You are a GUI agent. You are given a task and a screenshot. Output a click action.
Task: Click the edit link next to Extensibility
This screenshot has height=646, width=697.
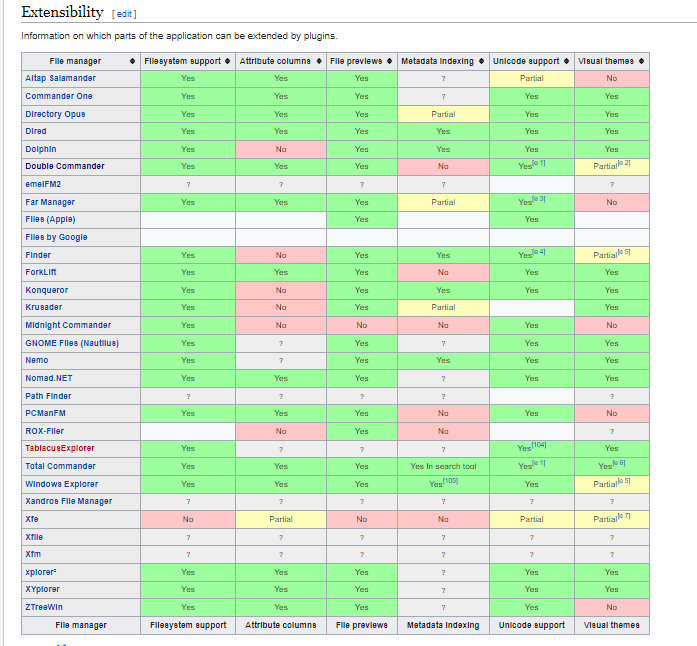[x=124, y=14]
